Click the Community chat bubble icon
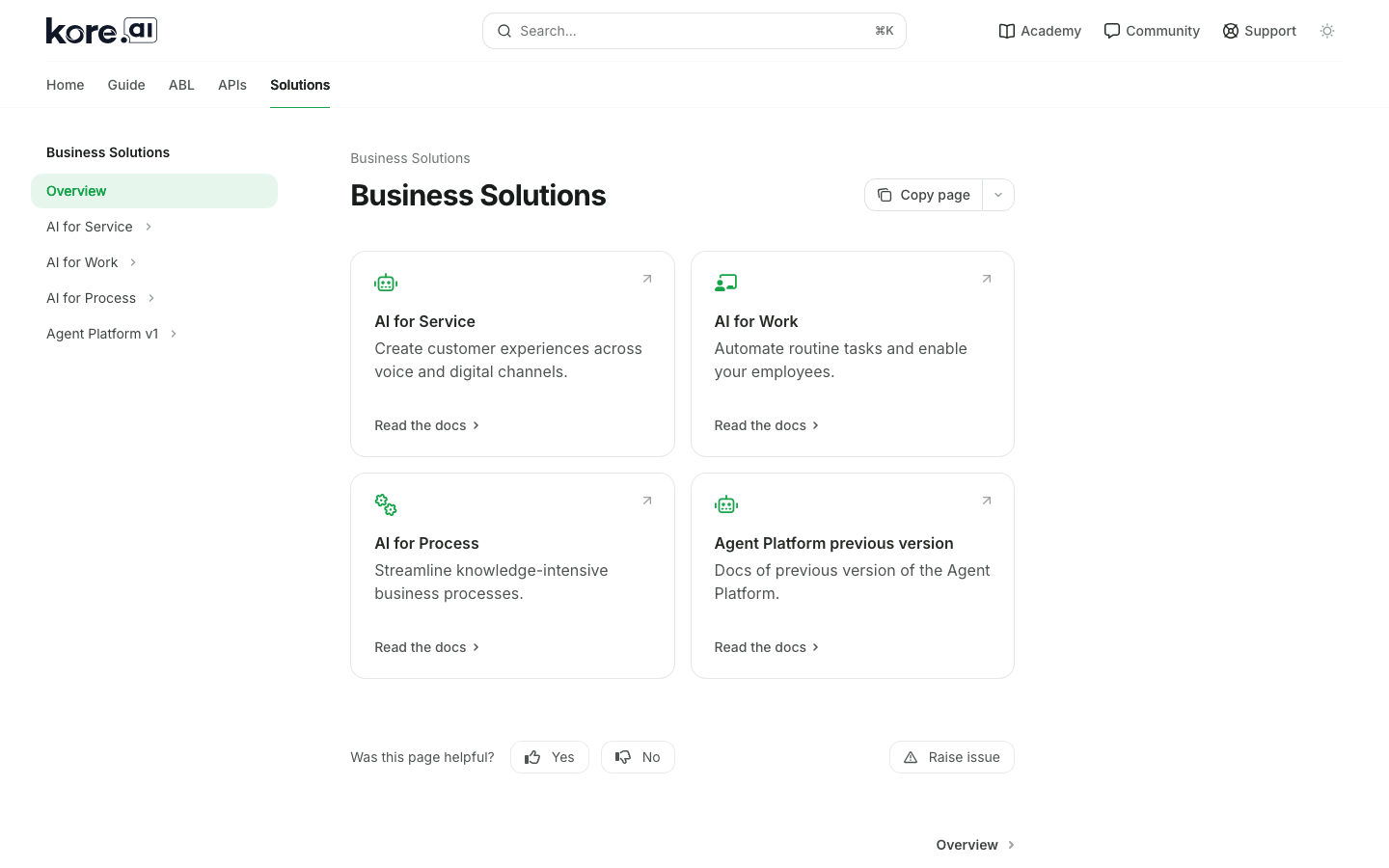The width and height of the screenshot is (1389, 868). point(1112,31)
